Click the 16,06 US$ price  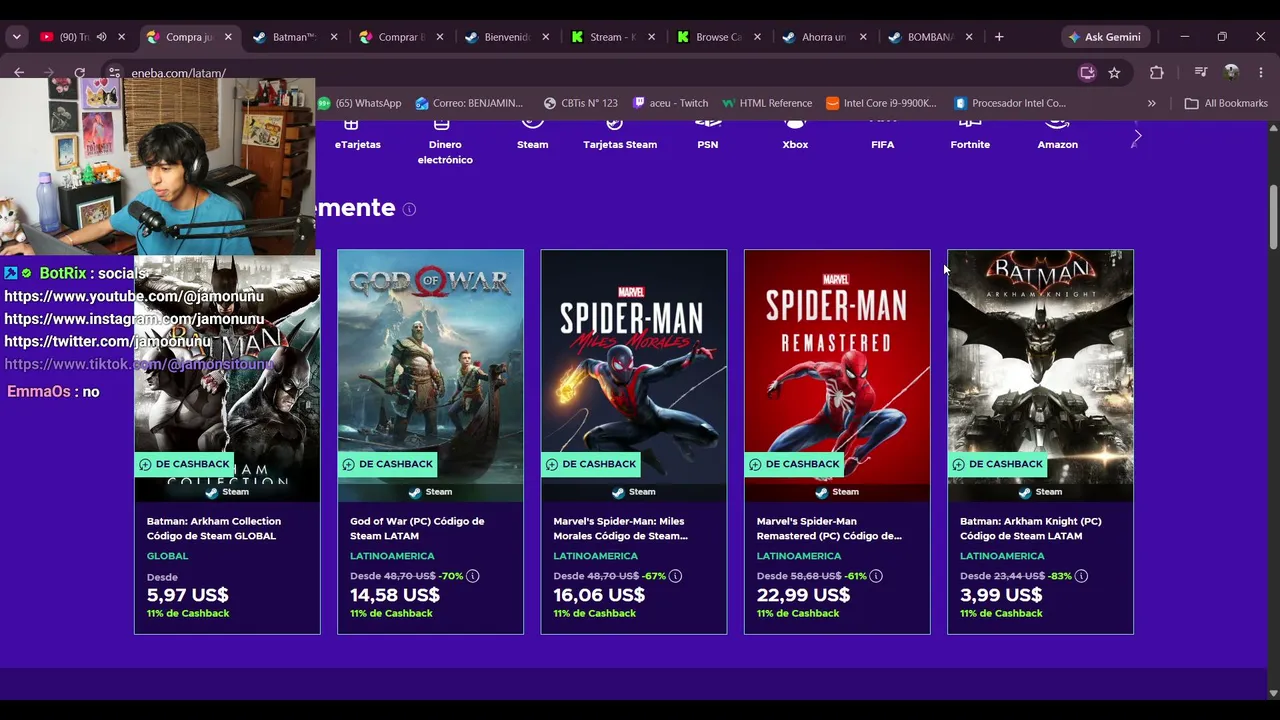(x=599, y=595)
